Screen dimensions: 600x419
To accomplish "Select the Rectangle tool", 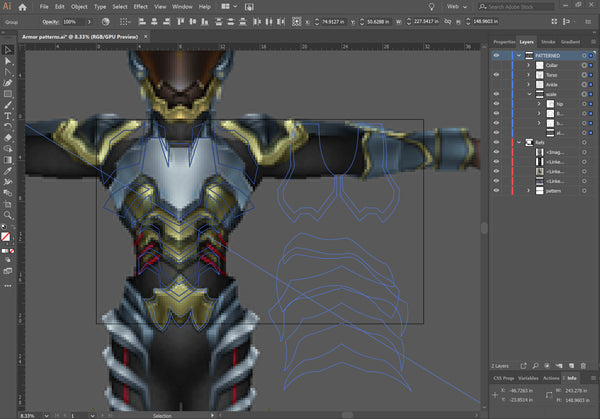I will pos(8,93).
